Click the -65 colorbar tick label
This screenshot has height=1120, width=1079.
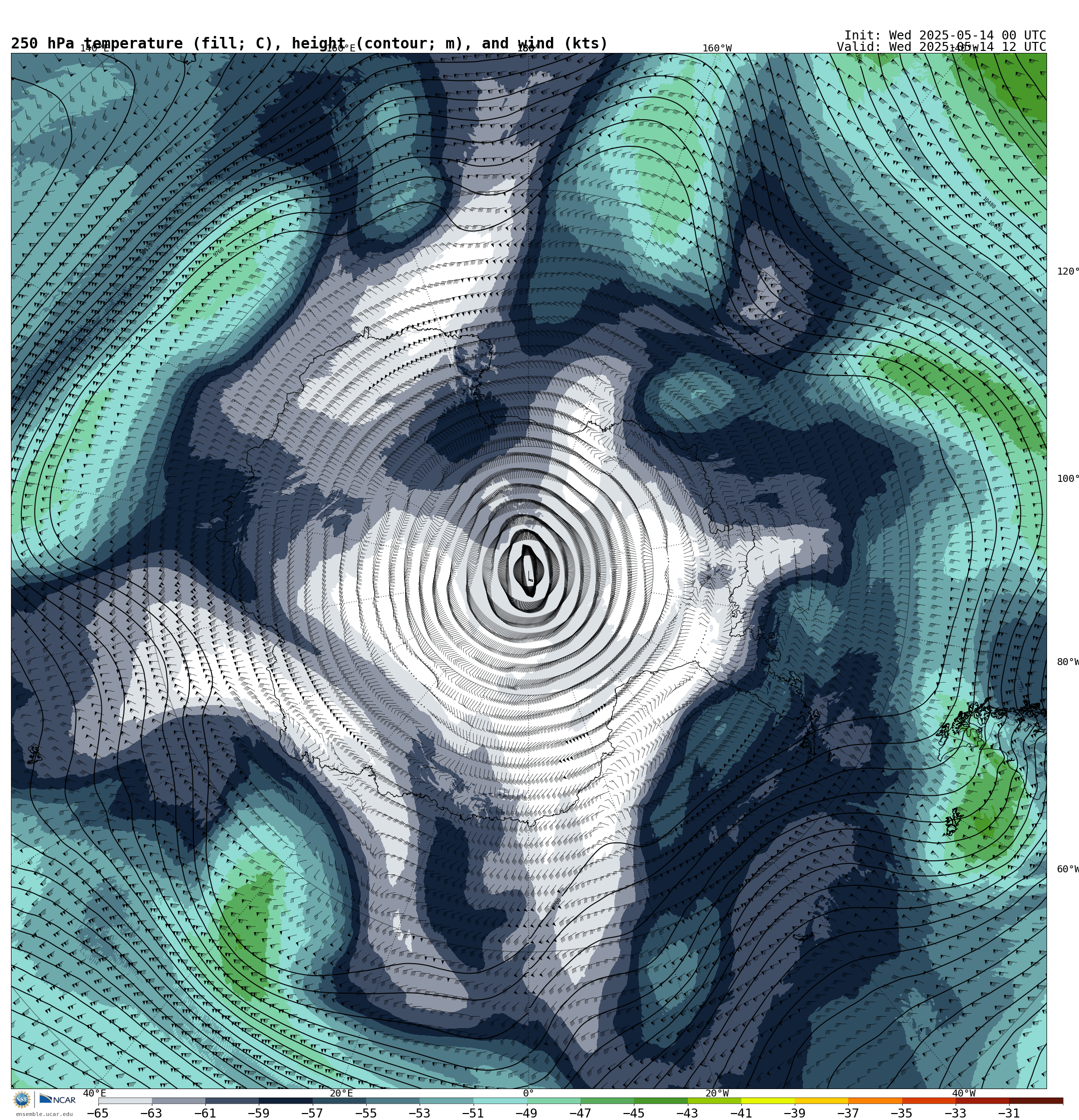pos(98,1113)
